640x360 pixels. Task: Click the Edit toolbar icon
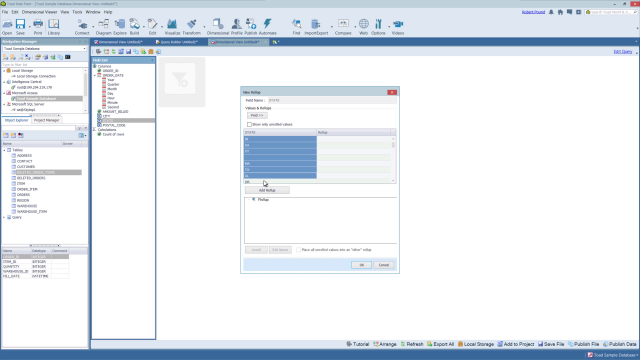pyautogui.click(x=152, y=27)
